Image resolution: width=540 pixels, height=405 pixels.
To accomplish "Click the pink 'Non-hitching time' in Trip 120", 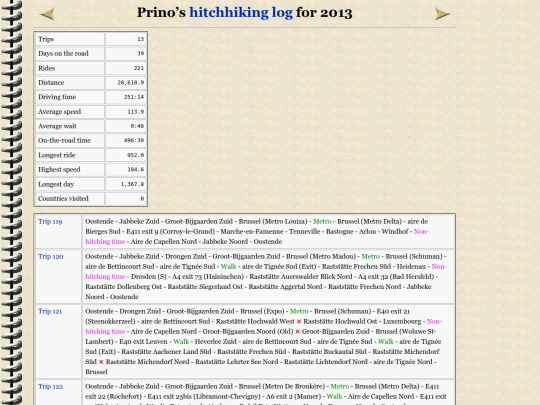I will pos(439,267).
